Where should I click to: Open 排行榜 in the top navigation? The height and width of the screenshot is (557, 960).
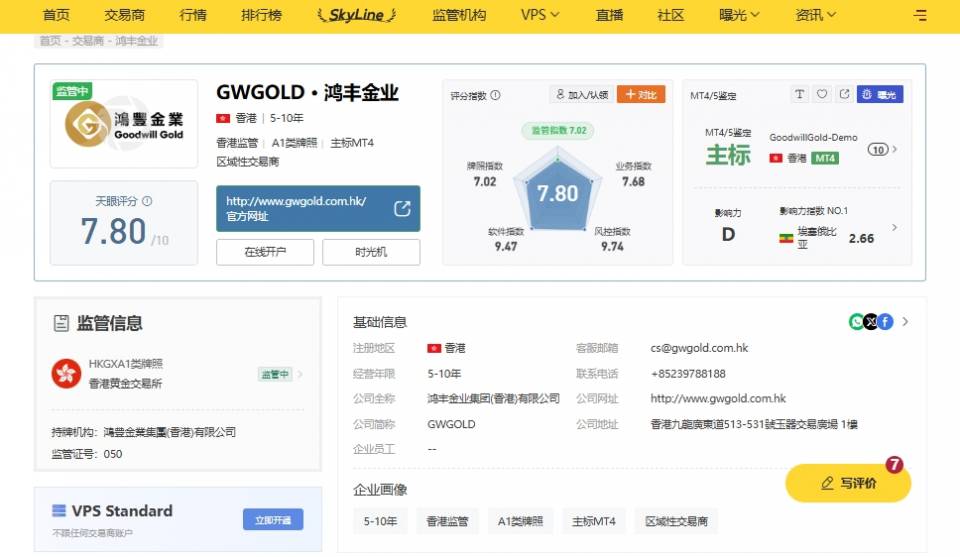click(261, 15)
